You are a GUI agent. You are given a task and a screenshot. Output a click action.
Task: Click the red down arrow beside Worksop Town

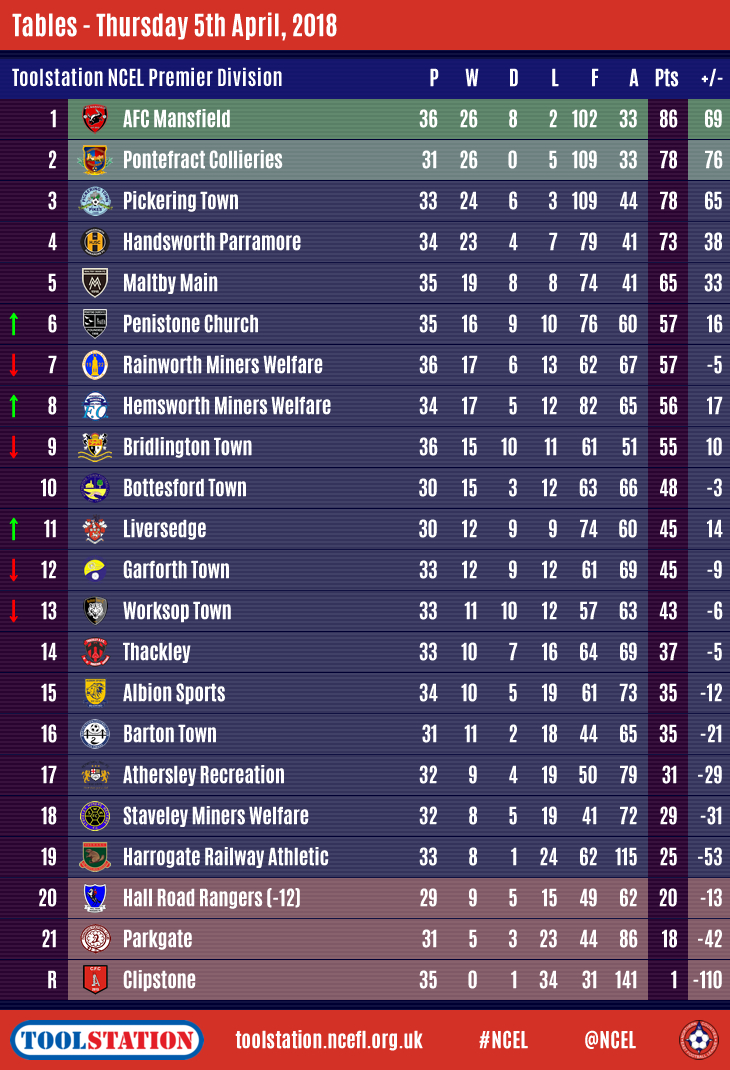14,611
